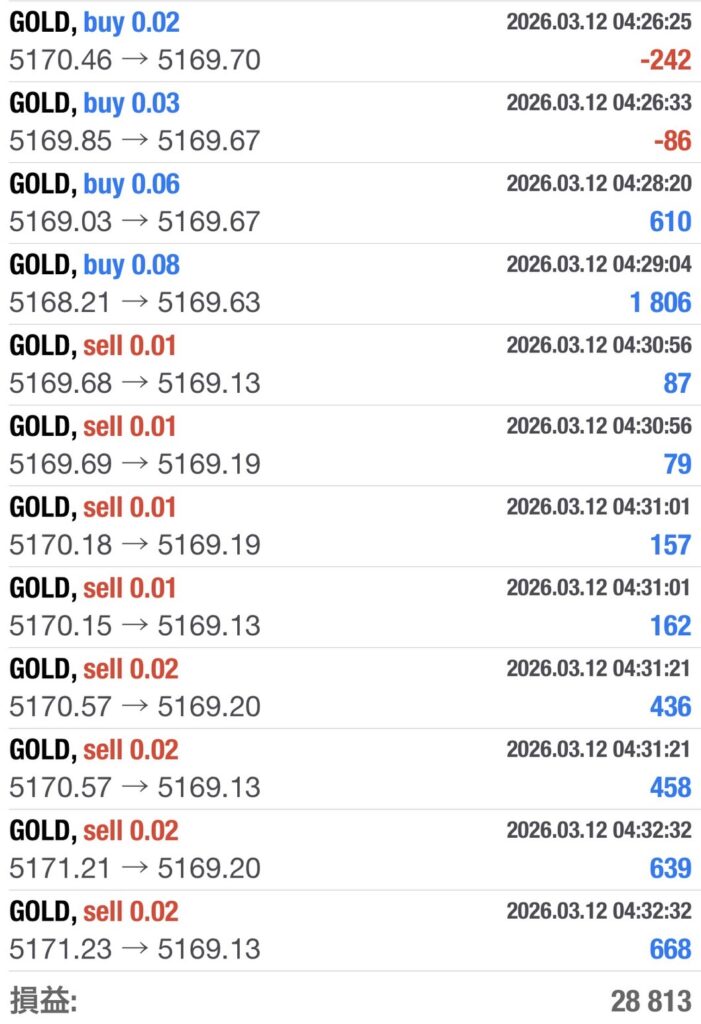Tap the 162 profit value
Viewport: 701px width, 1024px height.
670,626
